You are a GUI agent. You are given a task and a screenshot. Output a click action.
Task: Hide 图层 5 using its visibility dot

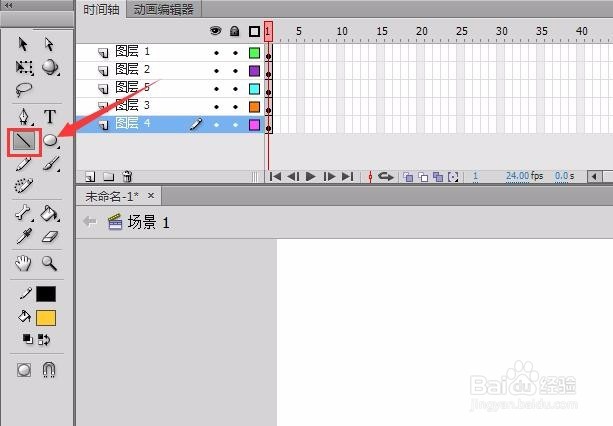[217, 89]
